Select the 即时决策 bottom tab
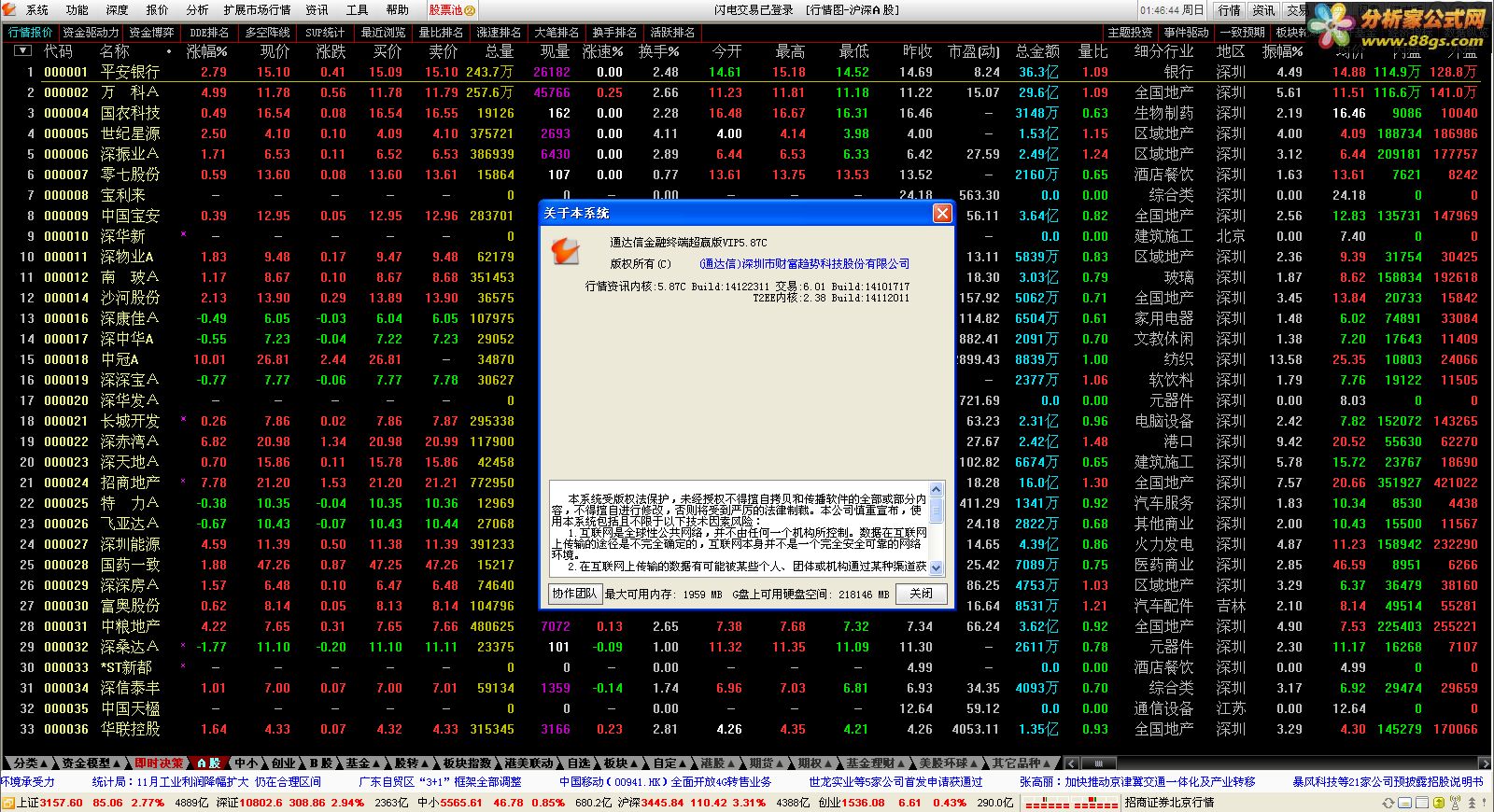1494x812 pixels. (159, 763)
